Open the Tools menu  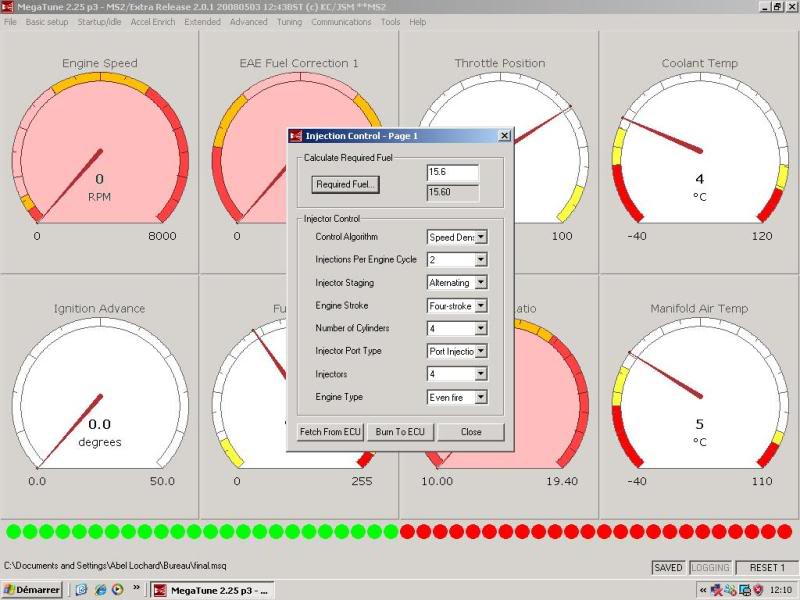390,22
